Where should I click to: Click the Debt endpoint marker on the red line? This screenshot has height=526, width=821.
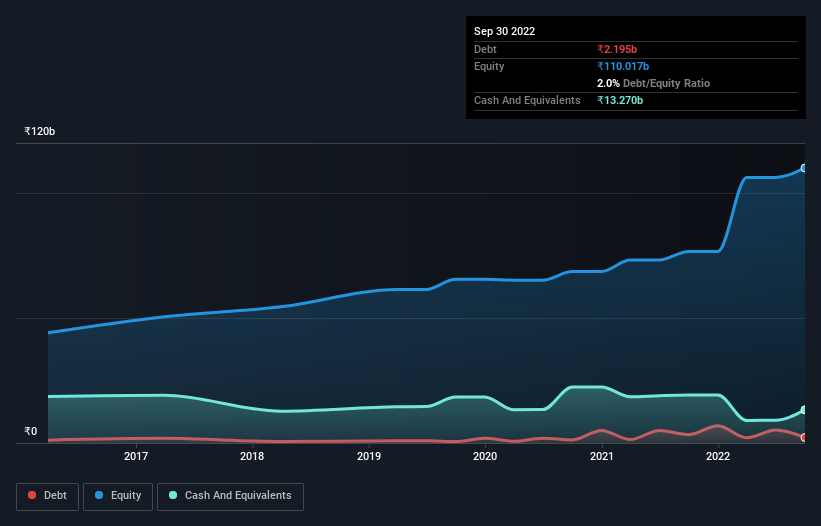[804, 438]
